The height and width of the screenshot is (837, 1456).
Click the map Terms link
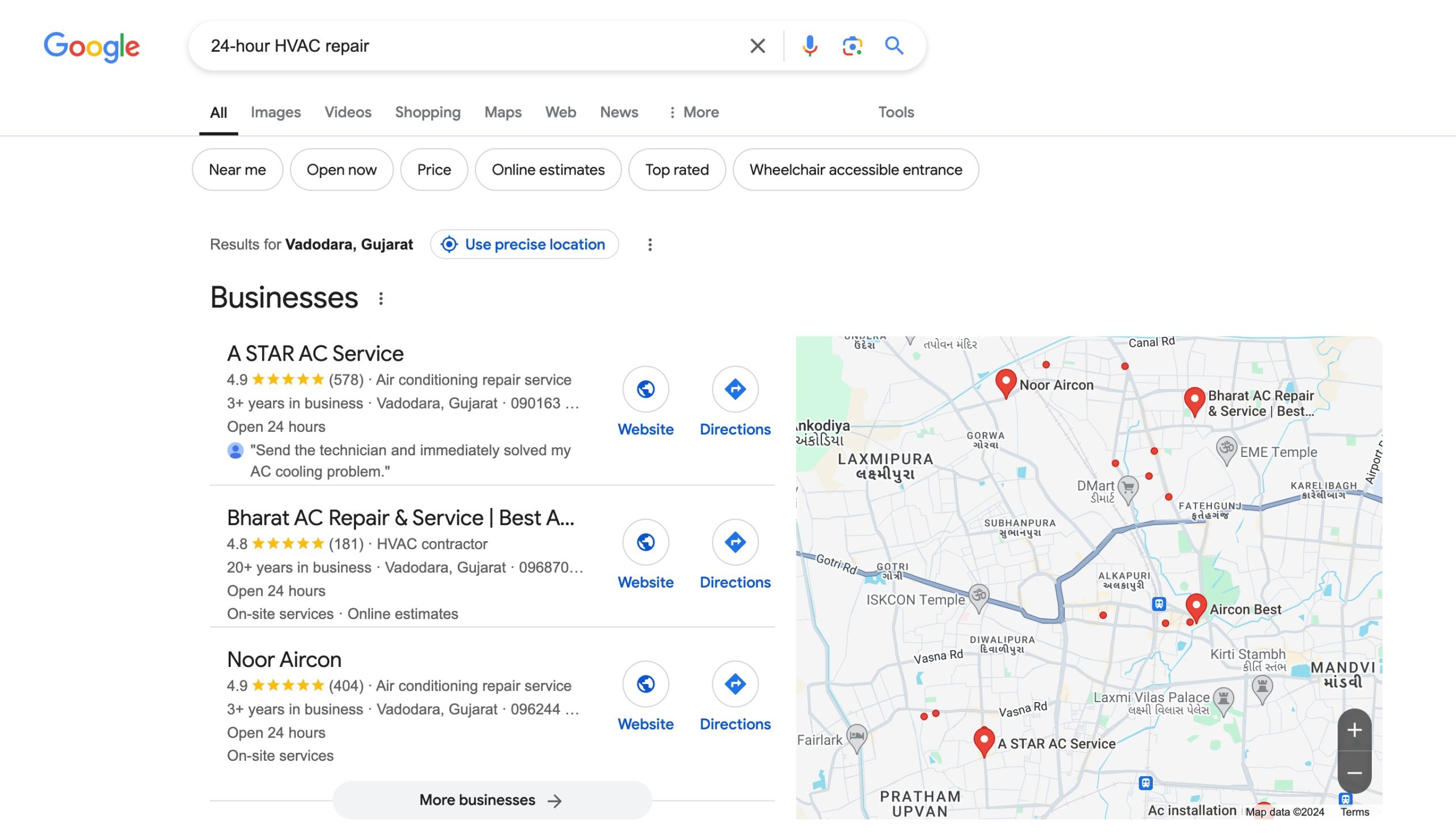(1354, 812)
